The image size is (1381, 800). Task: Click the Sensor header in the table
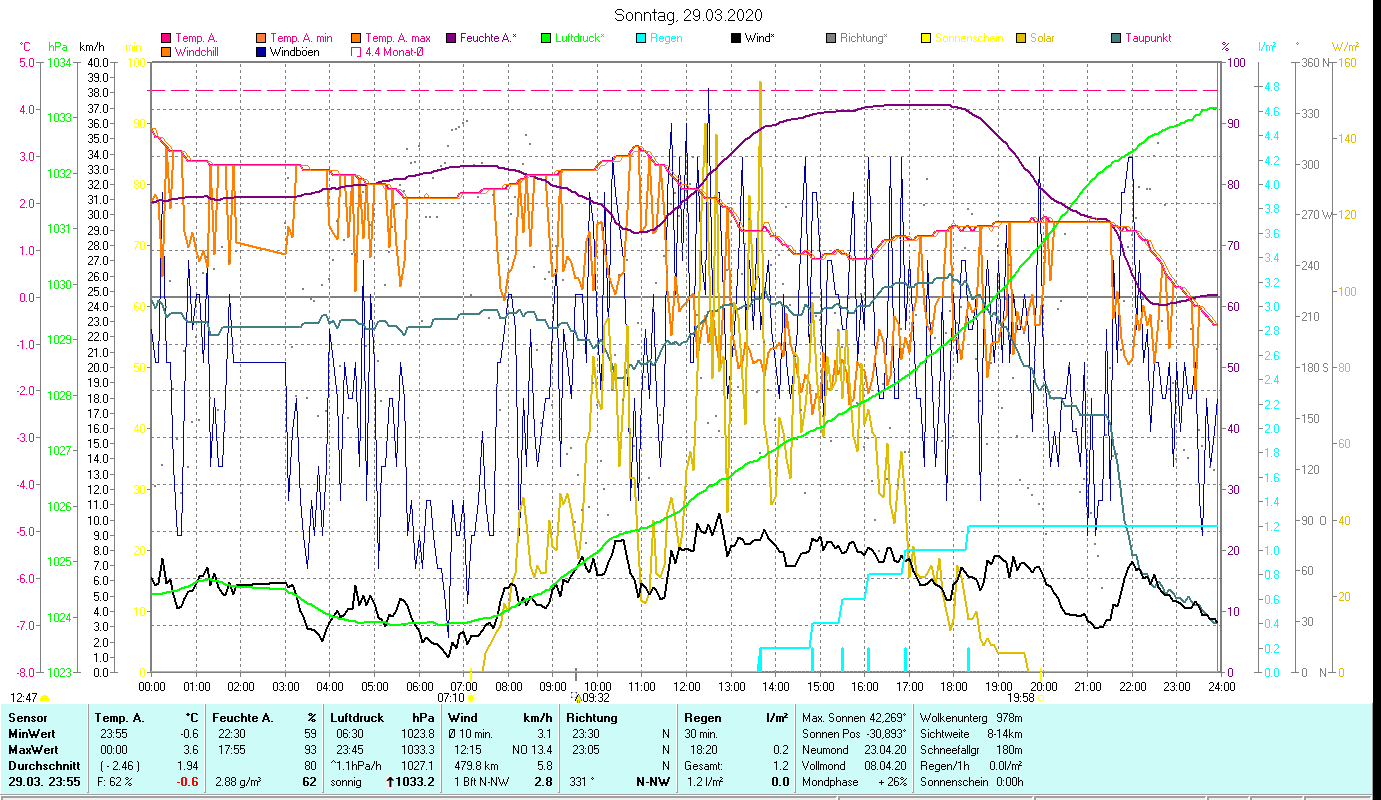pos(27,717)
